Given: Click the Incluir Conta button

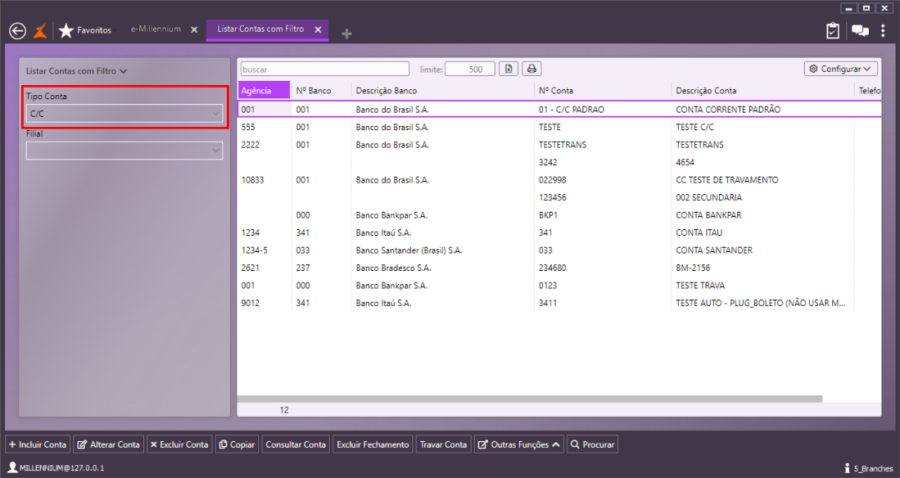Looking at the screenshot, I should 37,444.
